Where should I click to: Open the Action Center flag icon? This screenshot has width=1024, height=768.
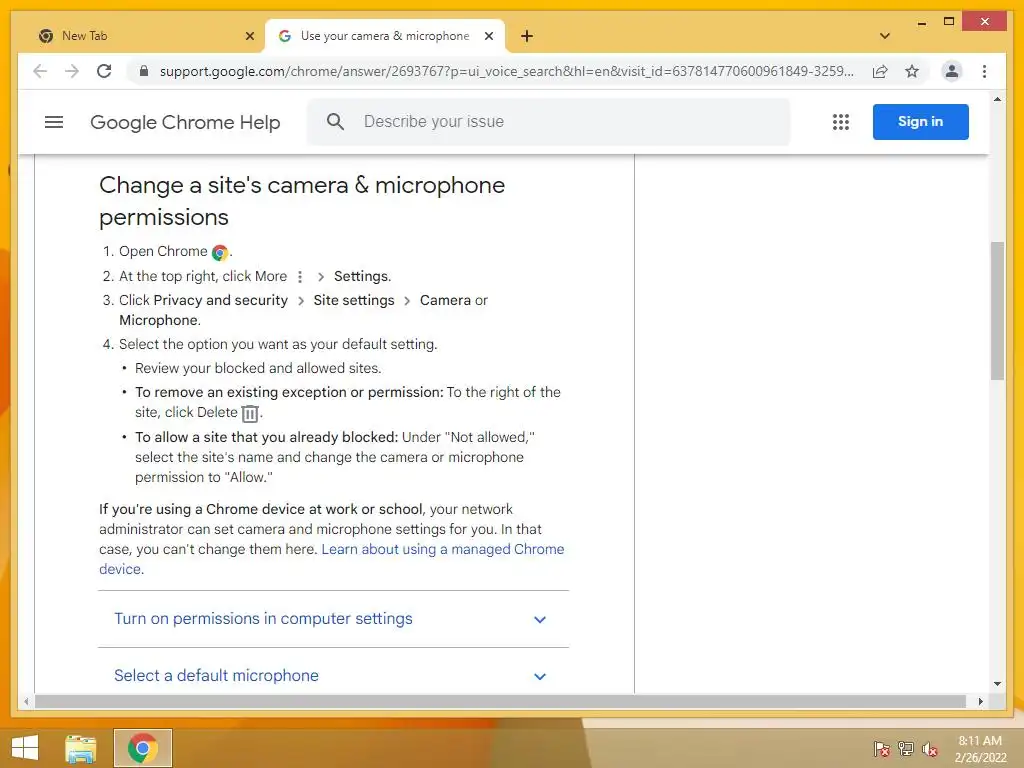tap(881, 748)
